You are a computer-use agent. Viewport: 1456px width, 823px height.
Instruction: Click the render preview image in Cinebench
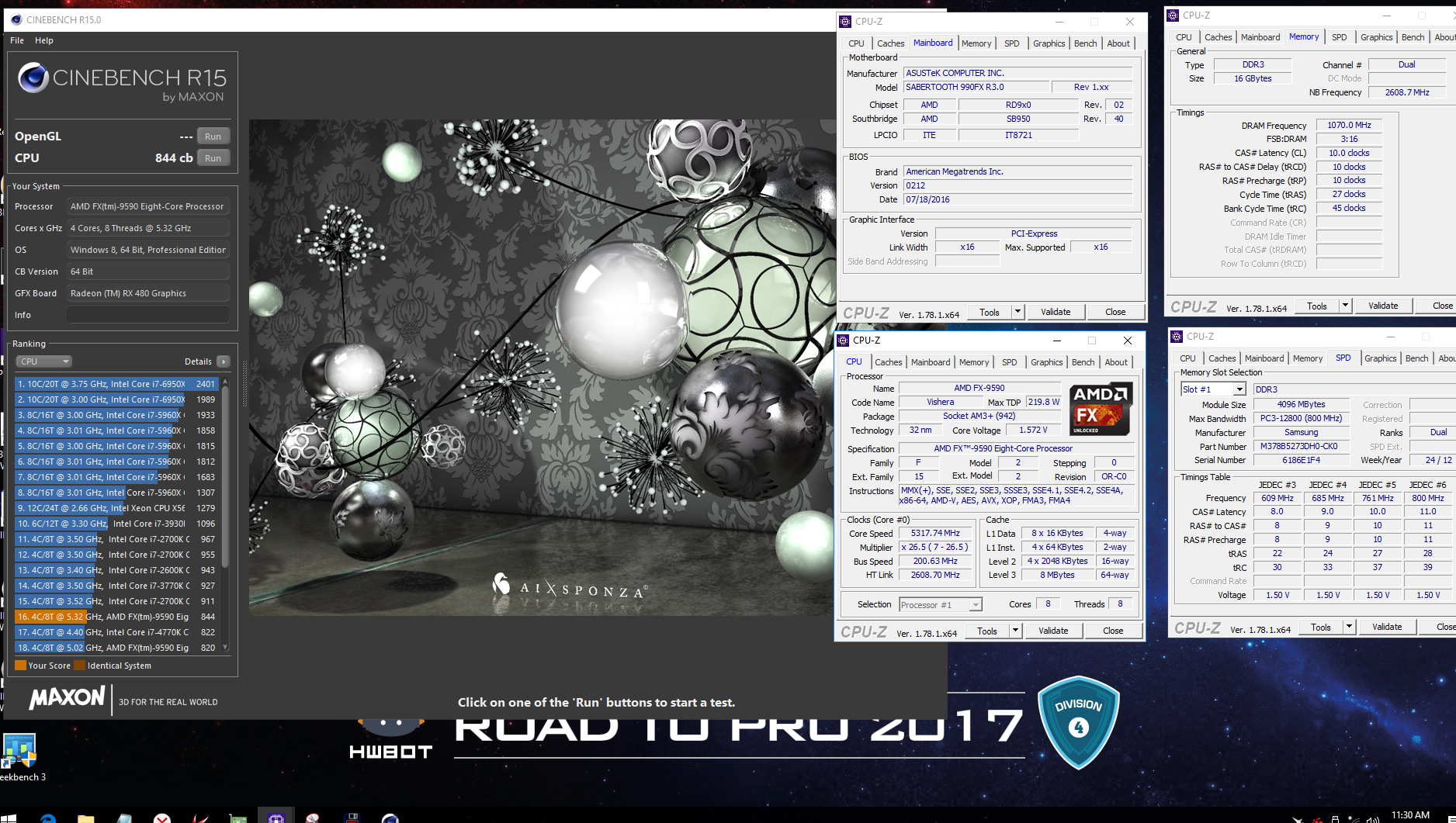pyautogui.click(x=542, y=368)
